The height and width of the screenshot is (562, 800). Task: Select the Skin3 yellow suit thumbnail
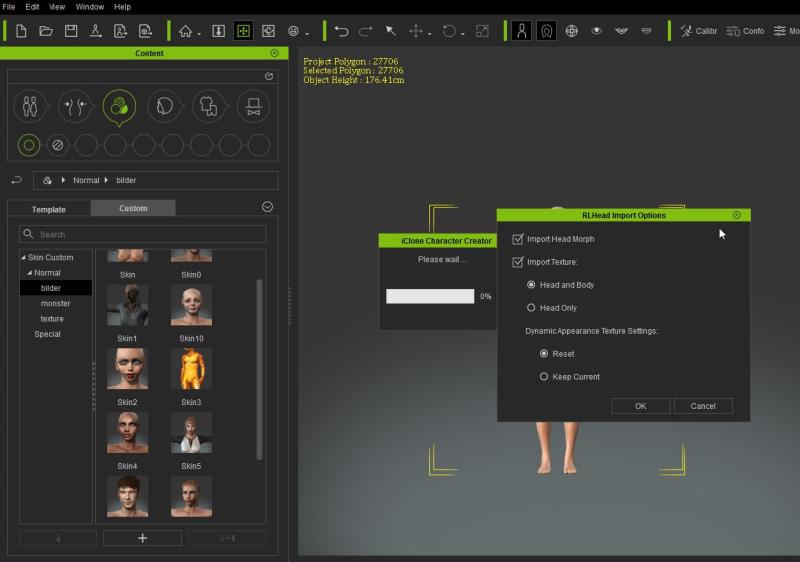[x=191, y=369]
